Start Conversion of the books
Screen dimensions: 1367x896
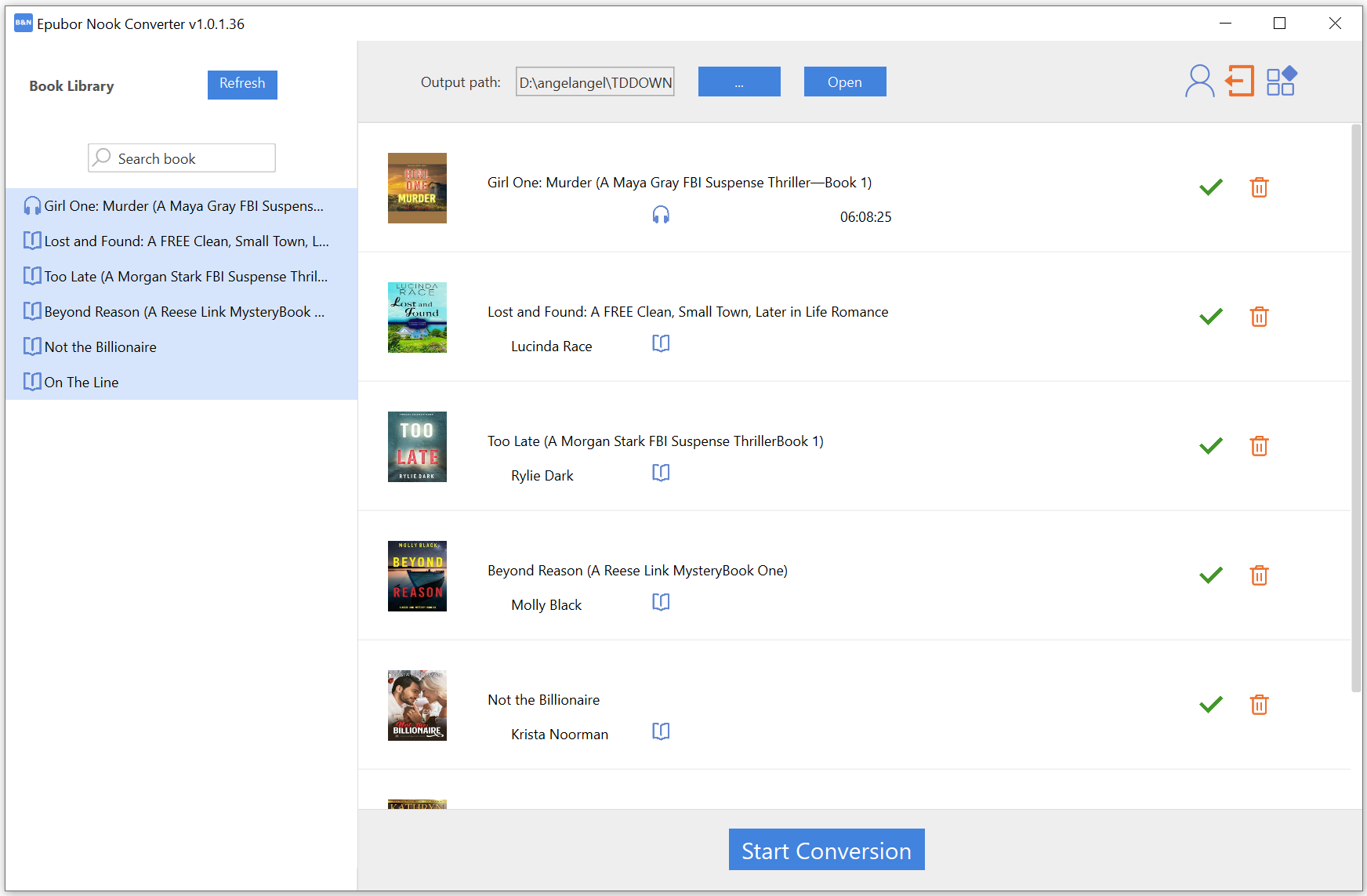click(x=827, y=850)
